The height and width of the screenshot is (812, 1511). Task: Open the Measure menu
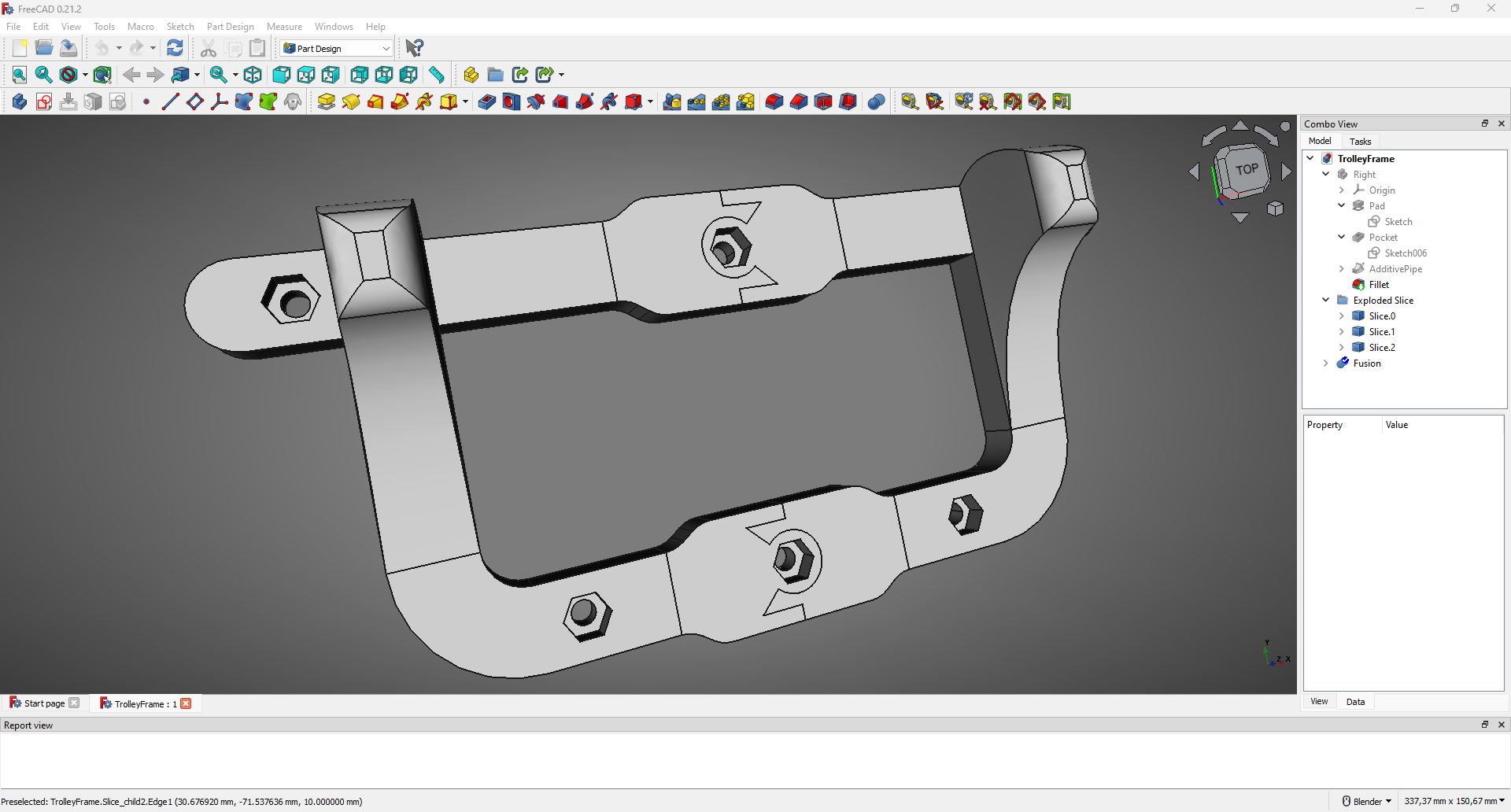coord(284,27)
